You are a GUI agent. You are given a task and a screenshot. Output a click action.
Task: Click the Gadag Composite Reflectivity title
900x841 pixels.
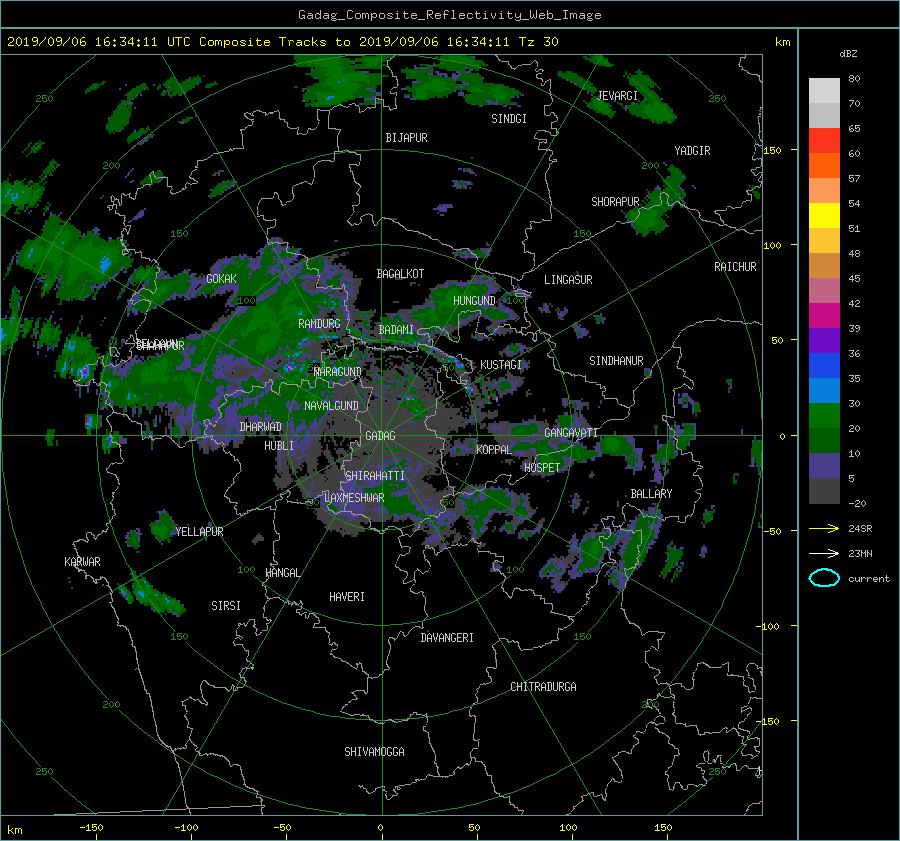click(x=449, y=15)
